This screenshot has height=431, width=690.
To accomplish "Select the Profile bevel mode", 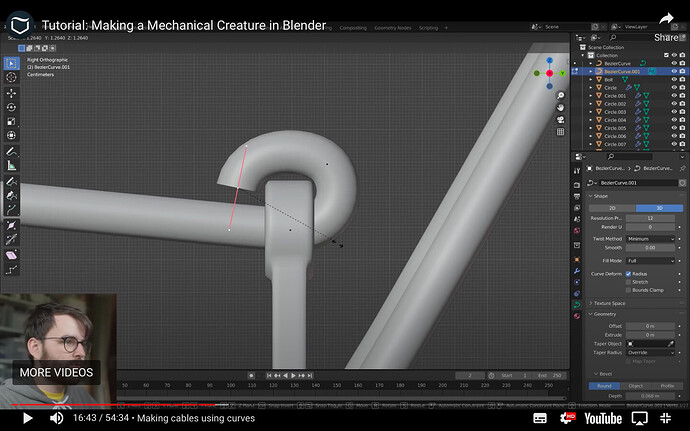I will (667, 386).
